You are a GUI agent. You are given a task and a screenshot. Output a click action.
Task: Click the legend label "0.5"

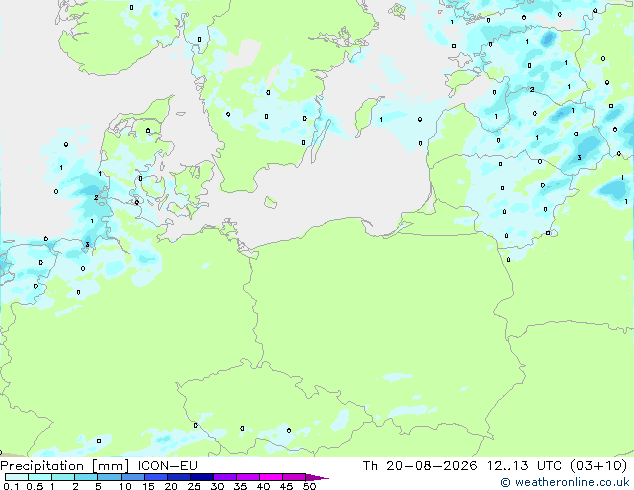point(35,486)
